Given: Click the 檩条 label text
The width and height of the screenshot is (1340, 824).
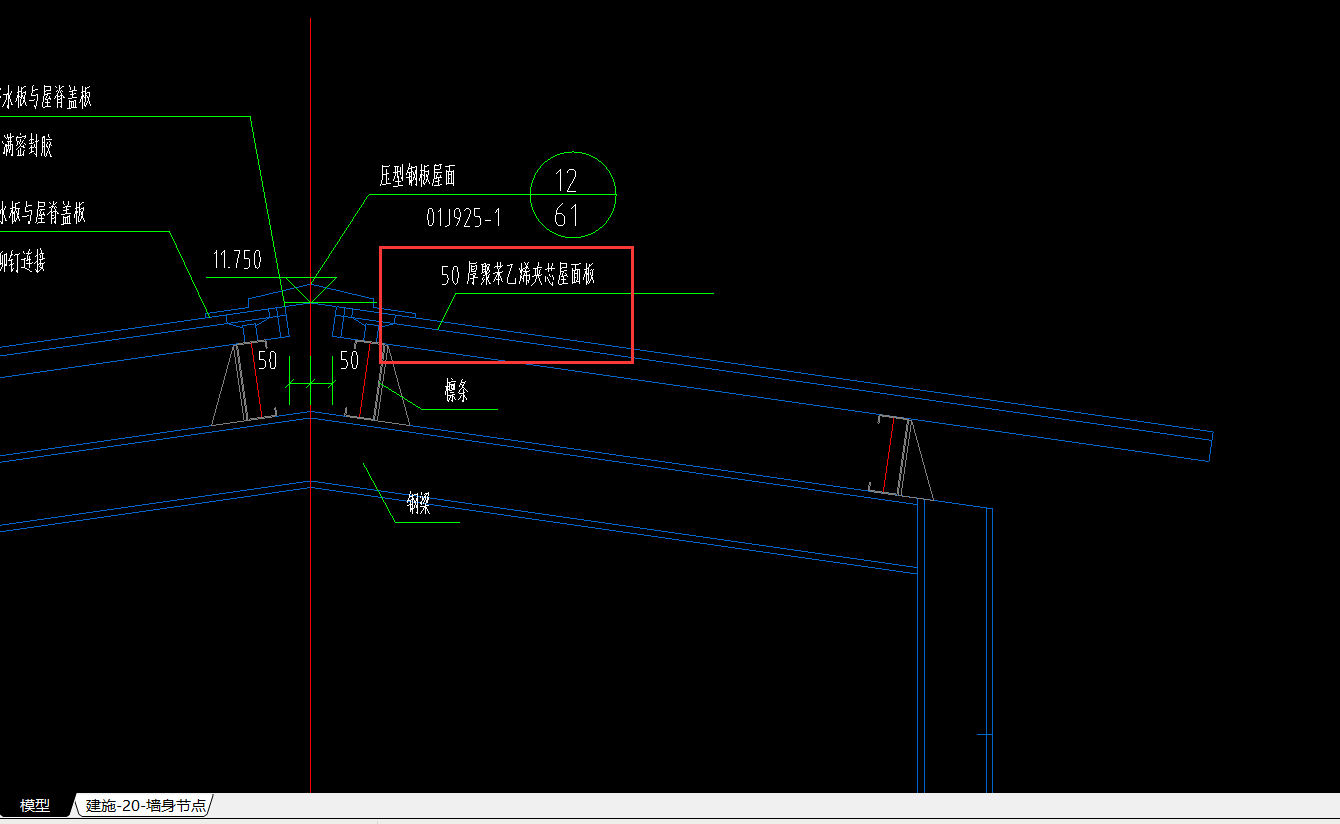Looking at the screenshot, I should [457, 391].
